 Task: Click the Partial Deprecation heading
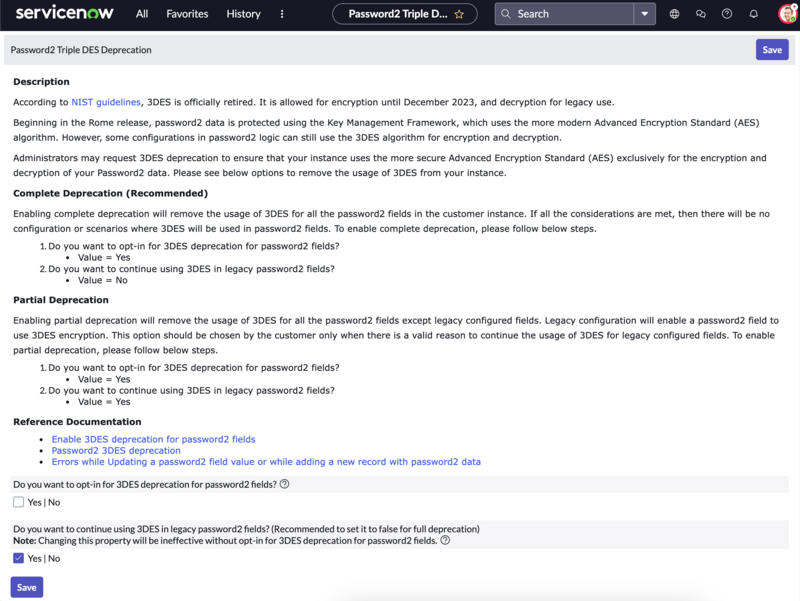click(x=61, y=300)
